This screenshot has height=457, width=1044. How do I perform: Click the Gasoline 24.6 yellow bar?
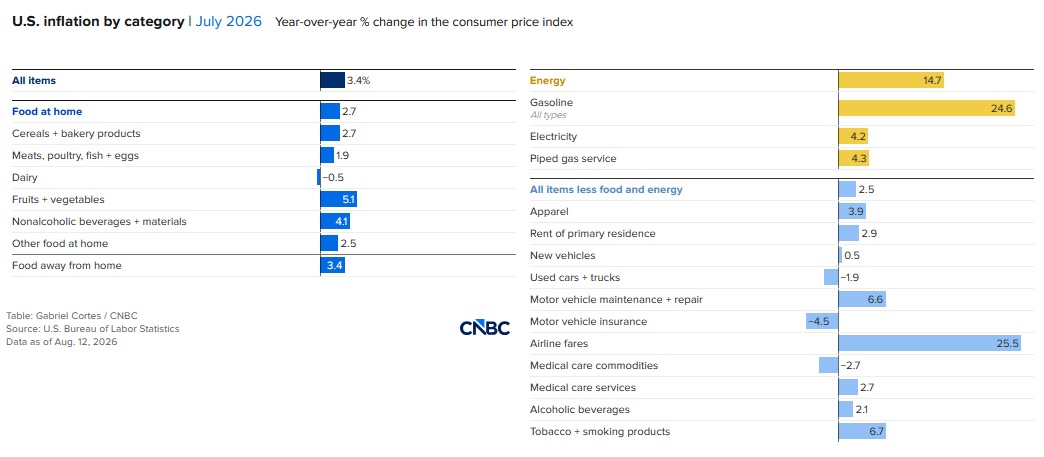tap(927, 108)
